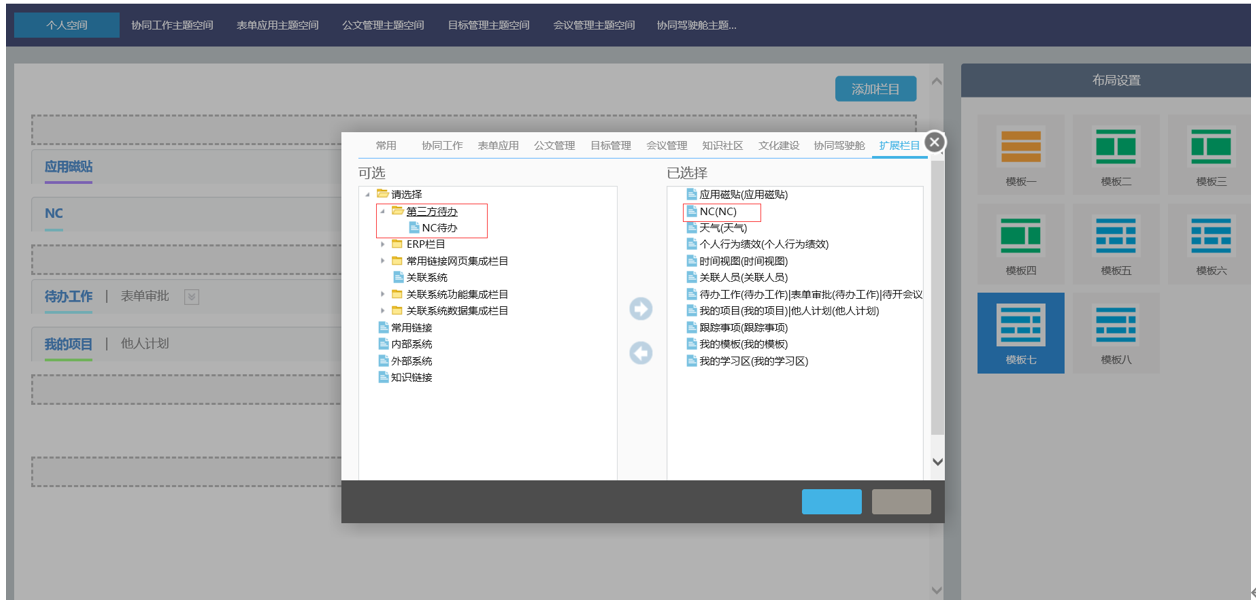
Task: Select 时间视图(时间视图) in selected list
Action: point(743,261)
